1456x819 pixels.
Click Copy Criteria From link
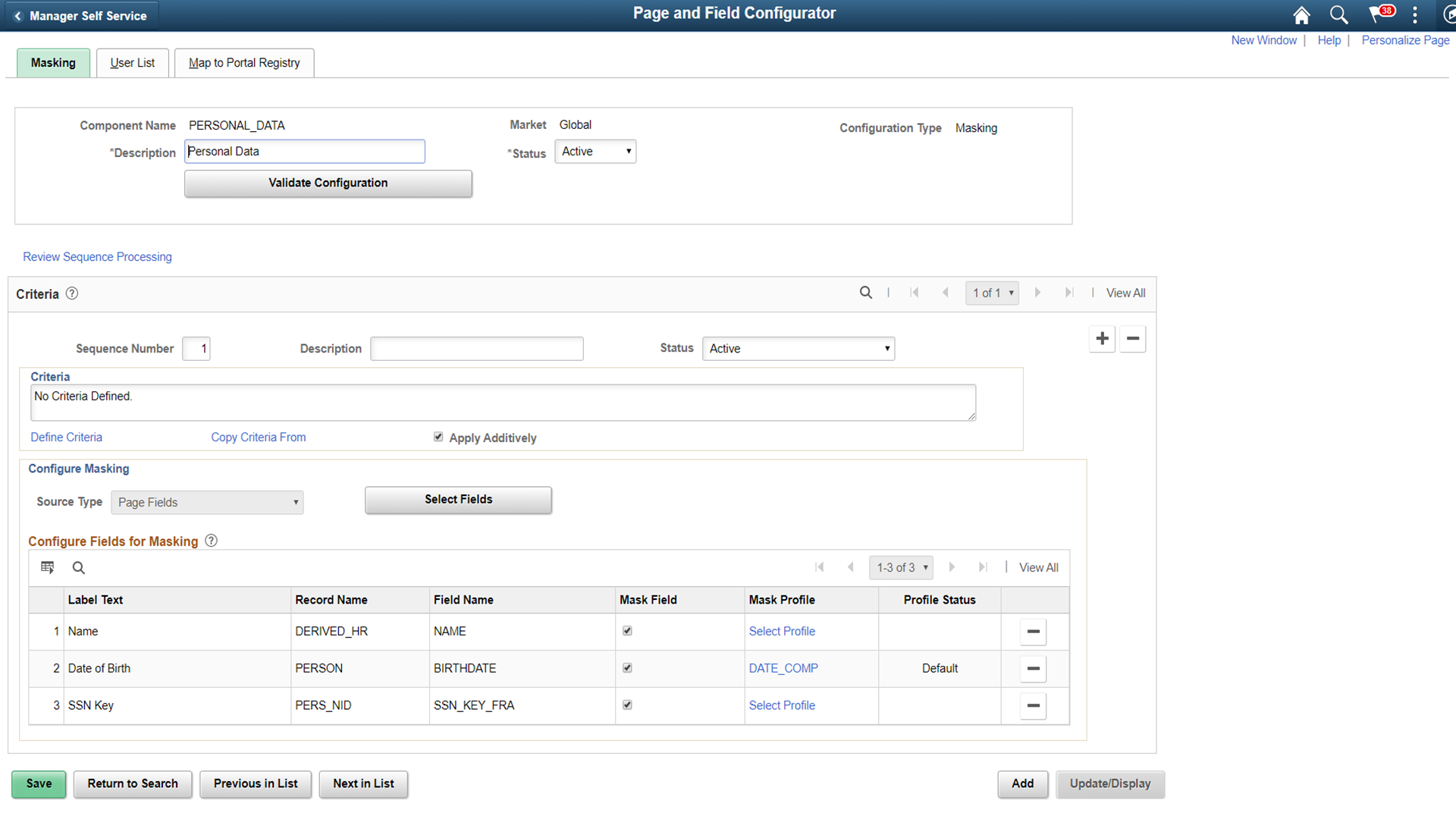pyautogui.click(x=259, y=438)
